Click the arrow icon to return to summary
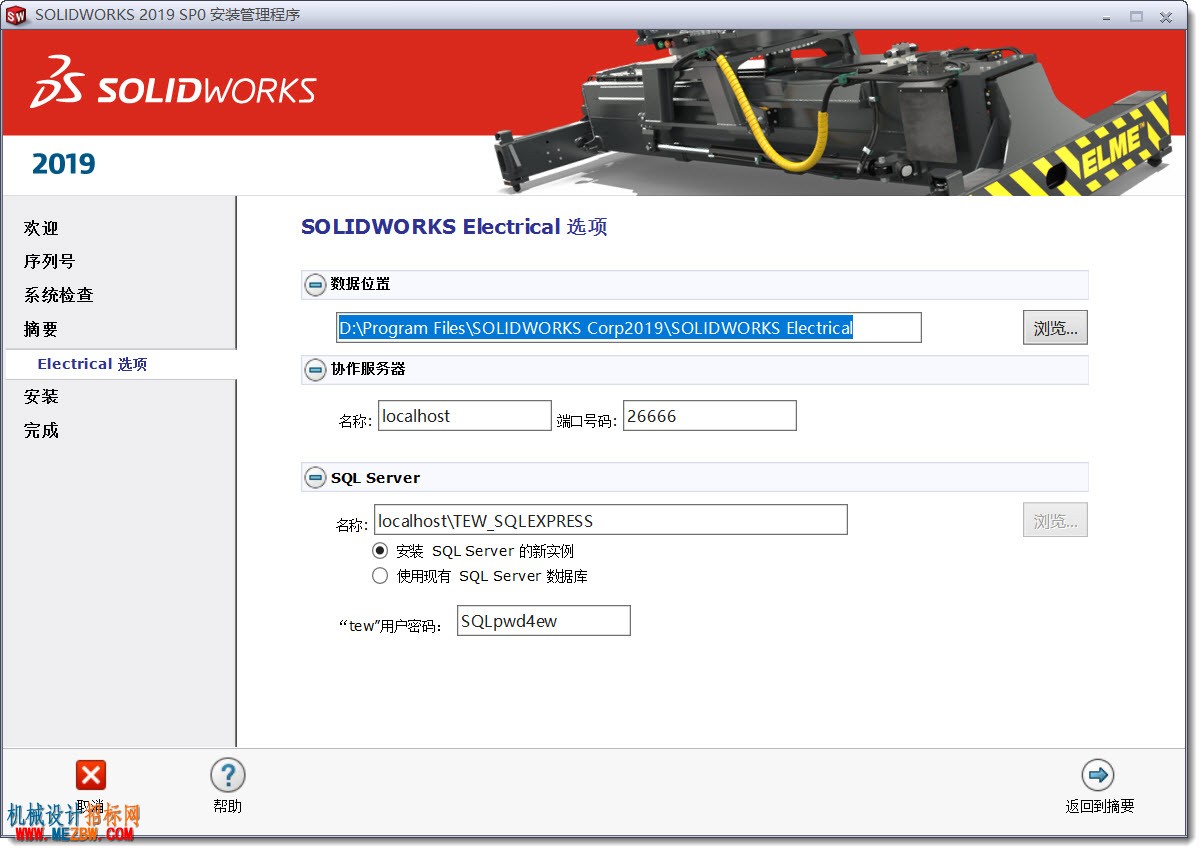The height and width of the screenshot is (853, 1203). 1098,775
